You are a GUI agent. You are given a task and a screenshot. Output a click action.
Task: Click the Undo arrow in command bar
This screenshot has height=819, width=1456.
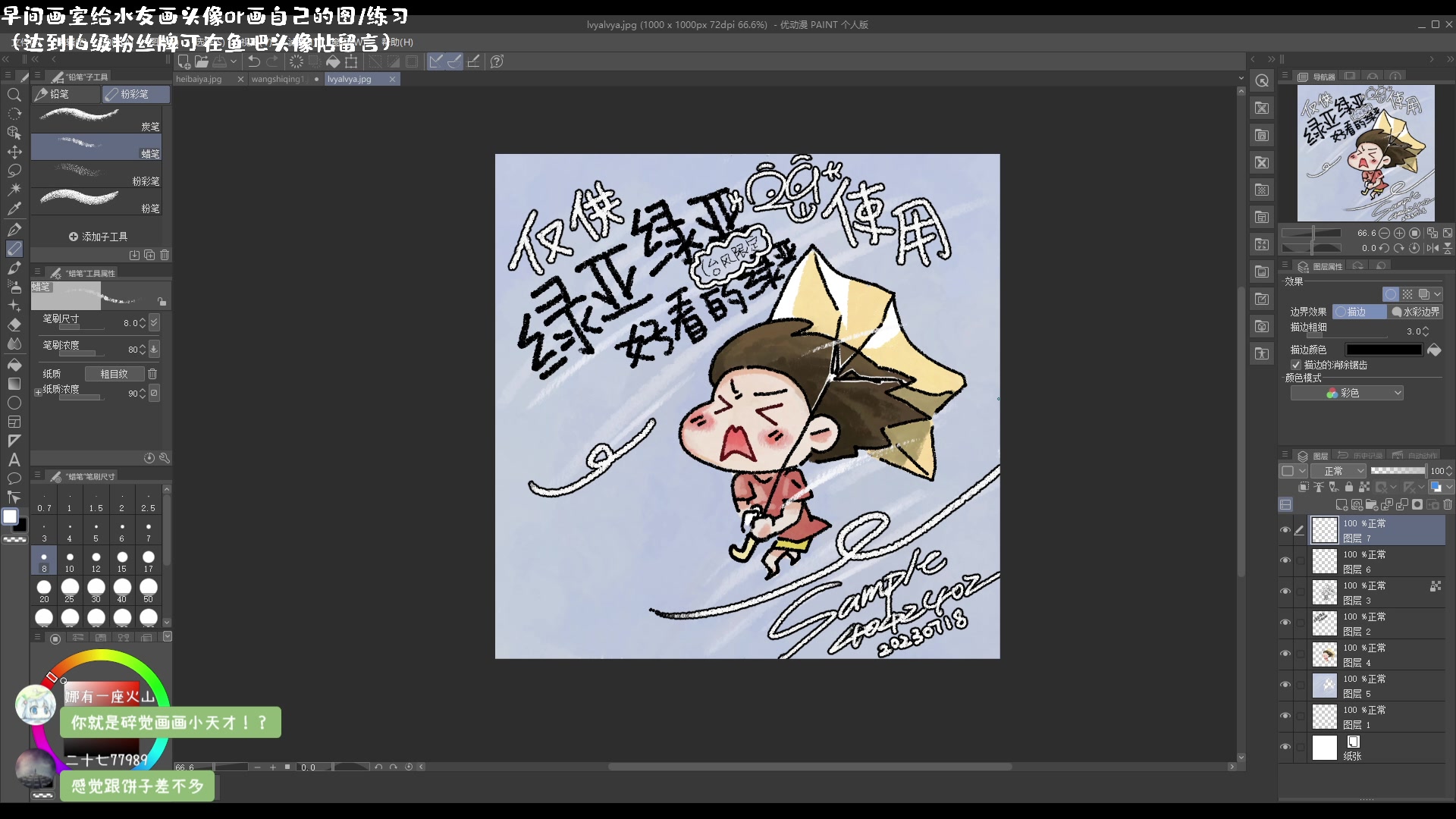[x=254, y=61]
